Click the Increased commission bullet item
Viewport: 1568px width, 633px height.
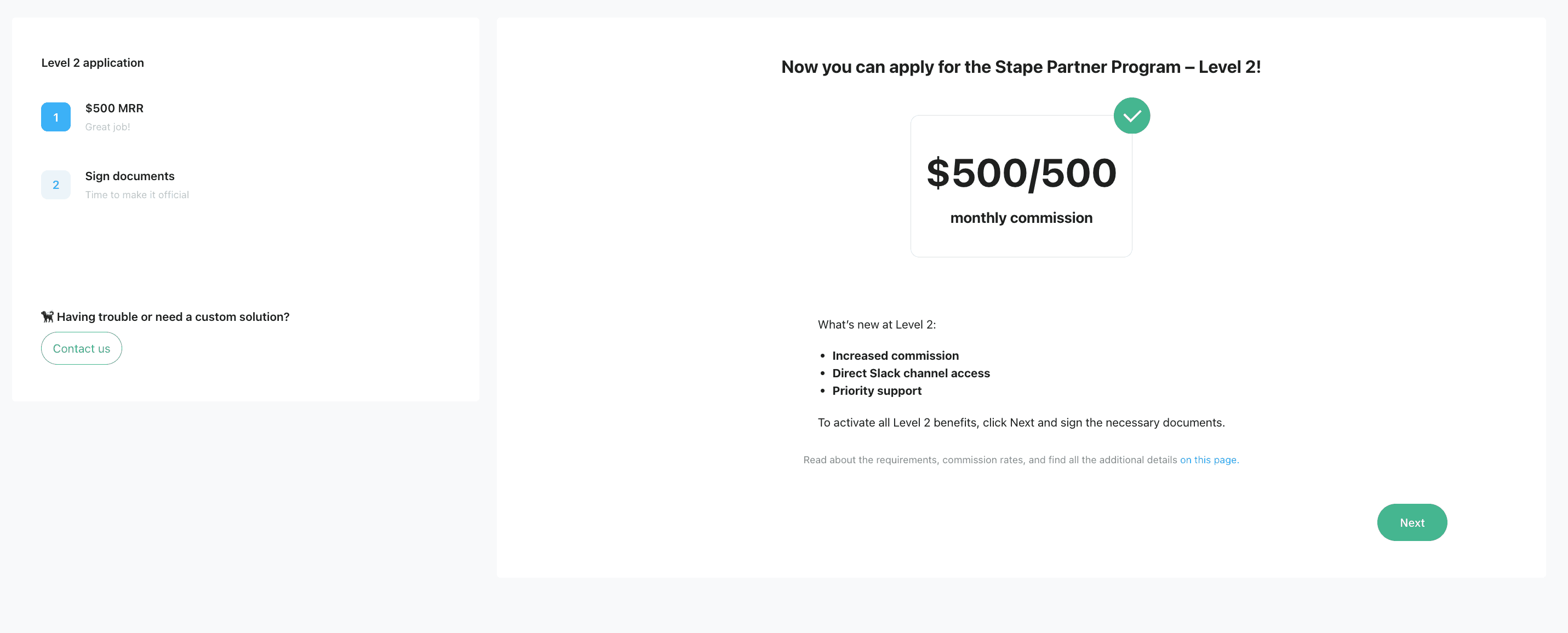pos(895,355)
